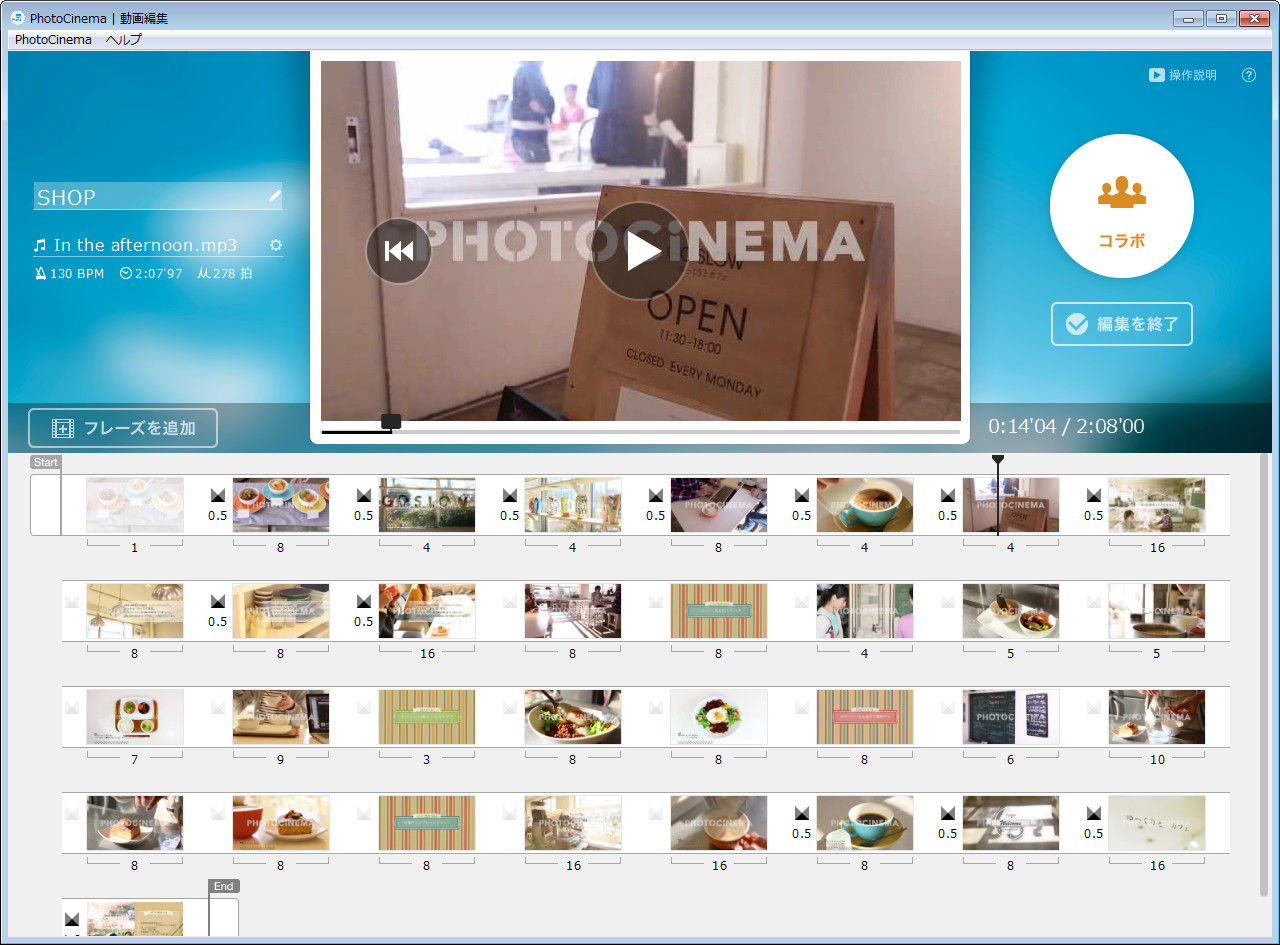This screenshot has width=1280, height=945.
Task: Select transition icon before the first-row café interior clip
Action: [1094, 495]
